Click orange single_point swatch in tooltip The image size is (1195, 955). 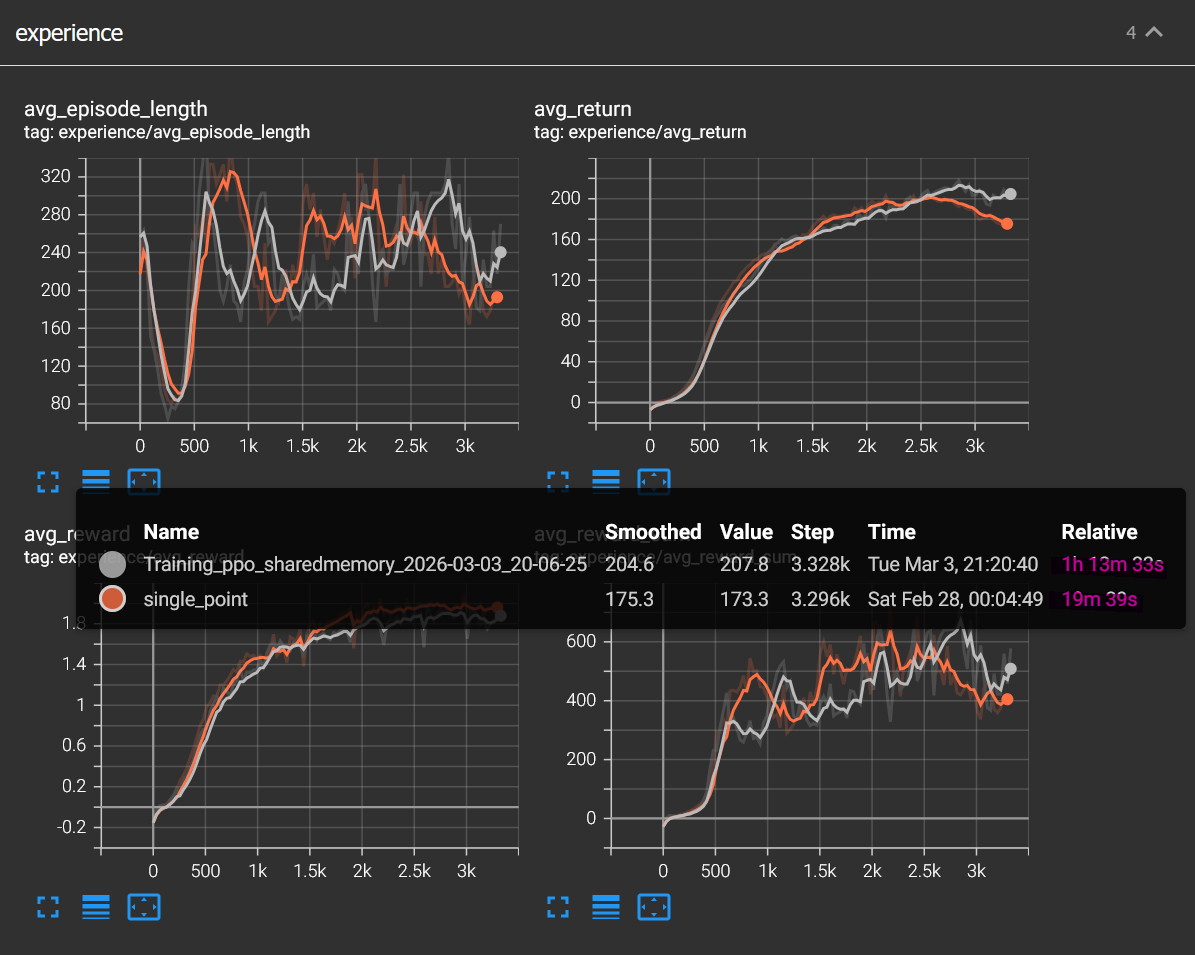(x=112, y=598)
